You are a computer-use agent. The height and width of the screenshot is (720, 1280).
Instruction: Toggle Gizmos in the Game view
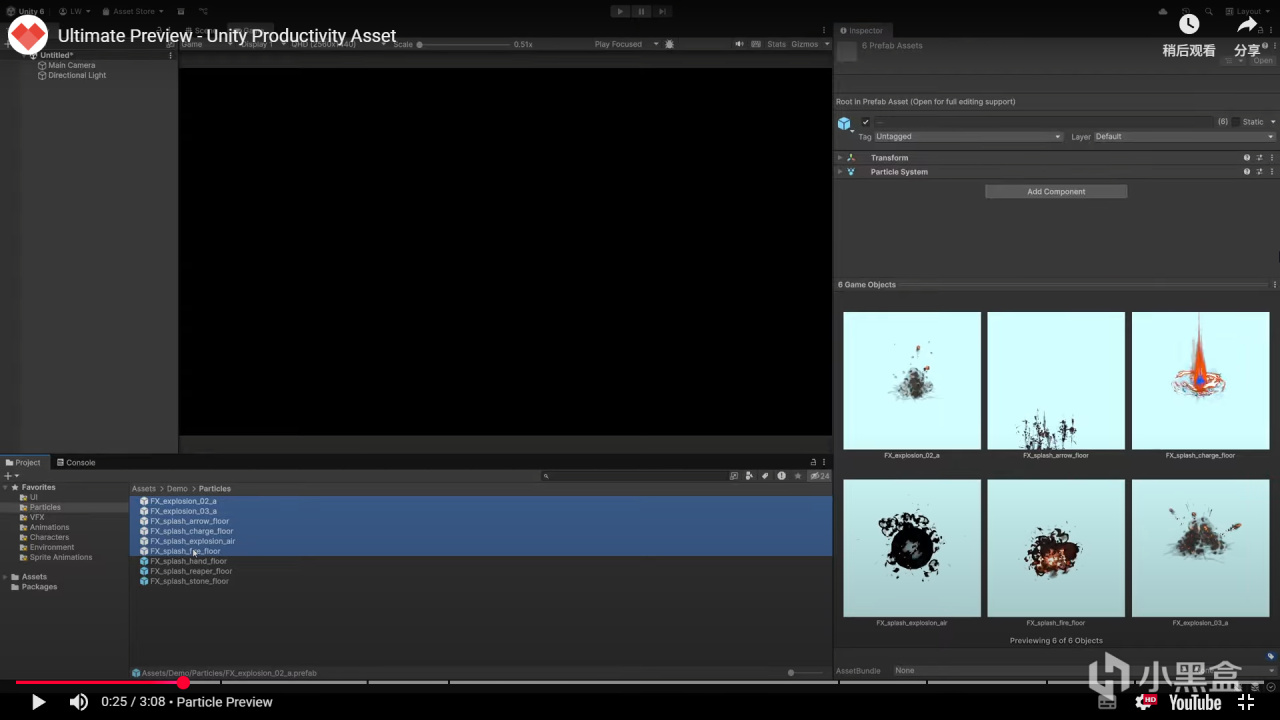[x=804, y=44]
